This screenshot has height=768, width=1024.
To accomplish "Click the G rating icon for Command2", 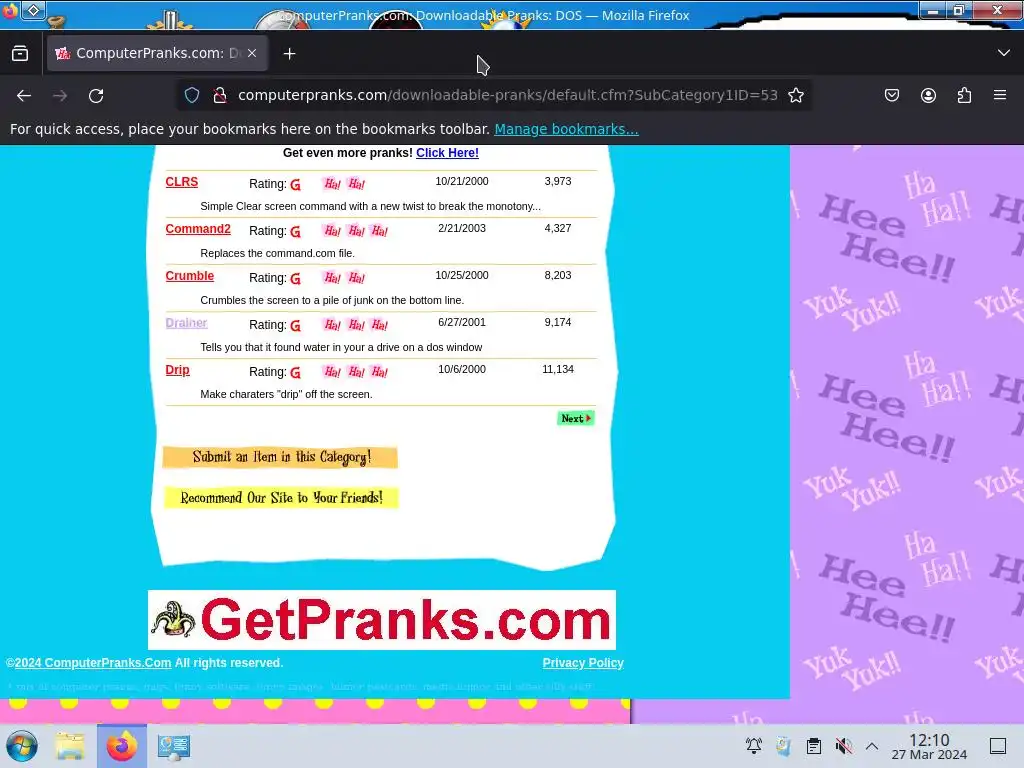I will [x=296, y=232].
